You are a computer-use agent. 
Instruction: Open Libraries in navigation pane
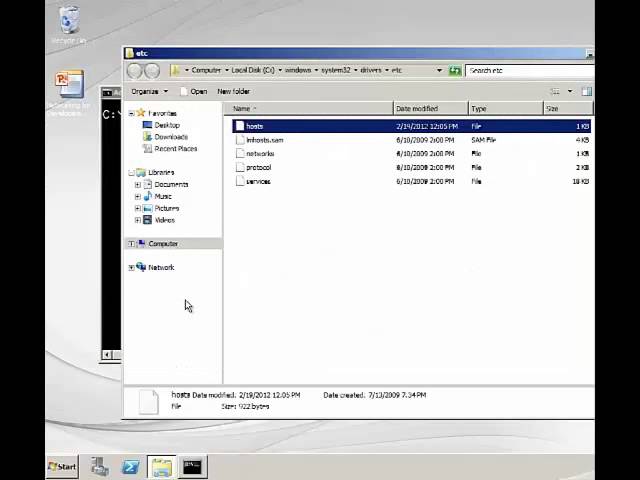(x=161, y=173)
